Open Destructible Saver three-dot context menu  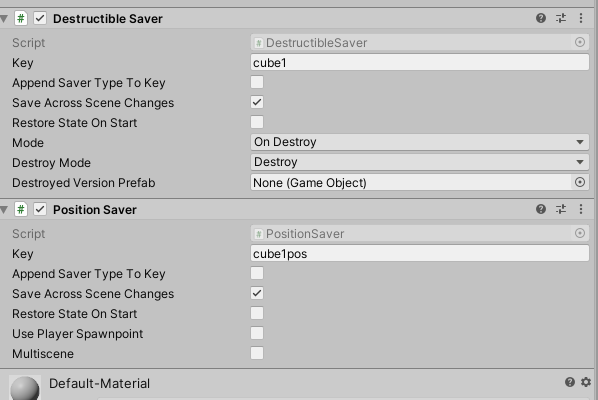[x=581, y=18]
